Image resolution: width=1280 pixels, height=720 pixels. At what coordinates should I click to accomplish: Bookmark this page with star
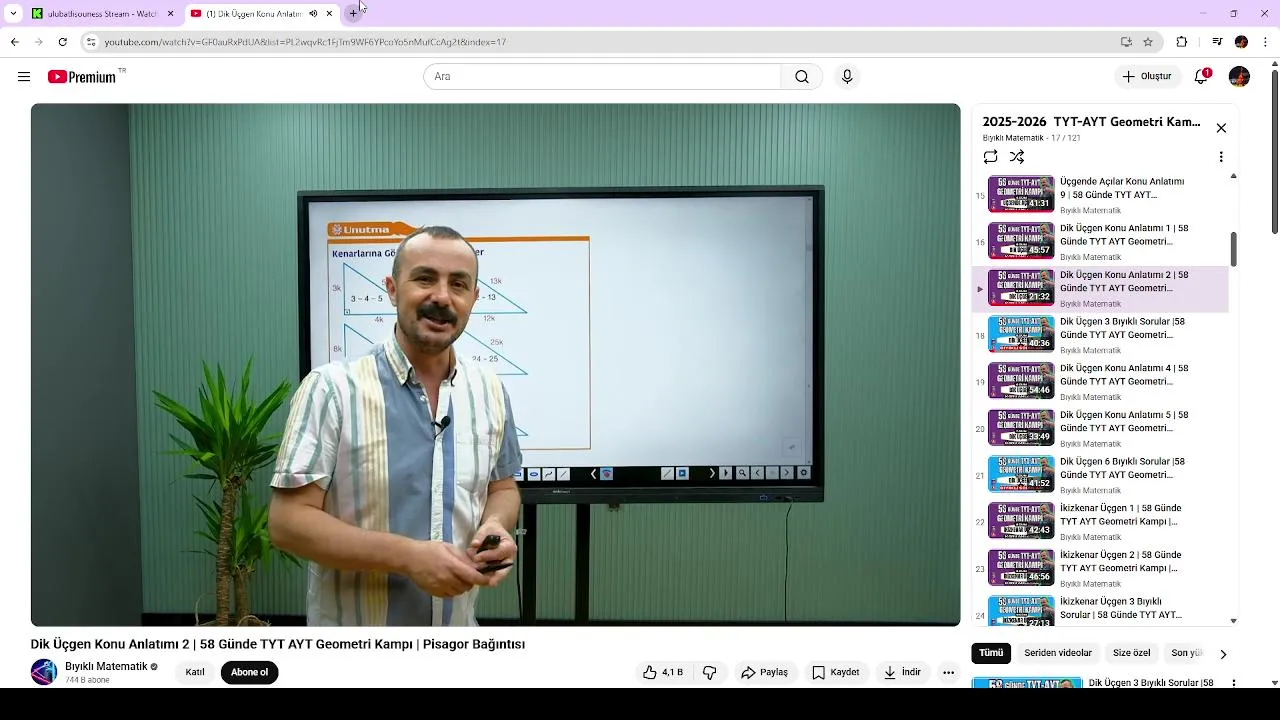pos(1148,42)
